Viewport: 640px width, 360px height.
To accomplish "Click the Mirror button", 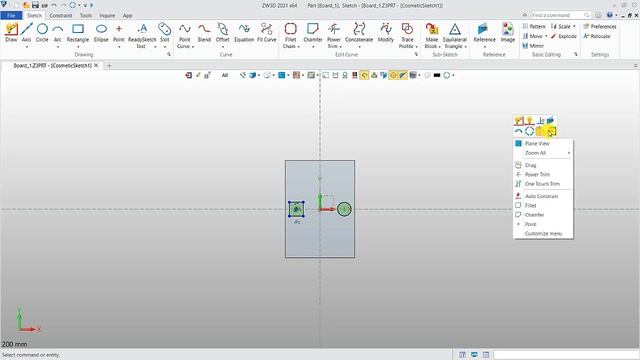I will [533, 46].
